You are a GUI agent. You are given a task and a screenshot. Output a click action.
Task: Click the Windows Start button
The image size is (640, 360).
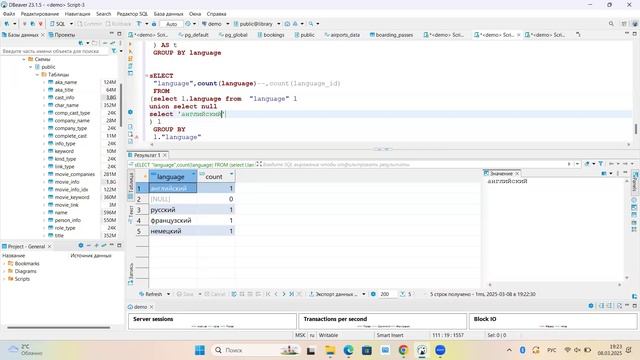pos(200,350)
